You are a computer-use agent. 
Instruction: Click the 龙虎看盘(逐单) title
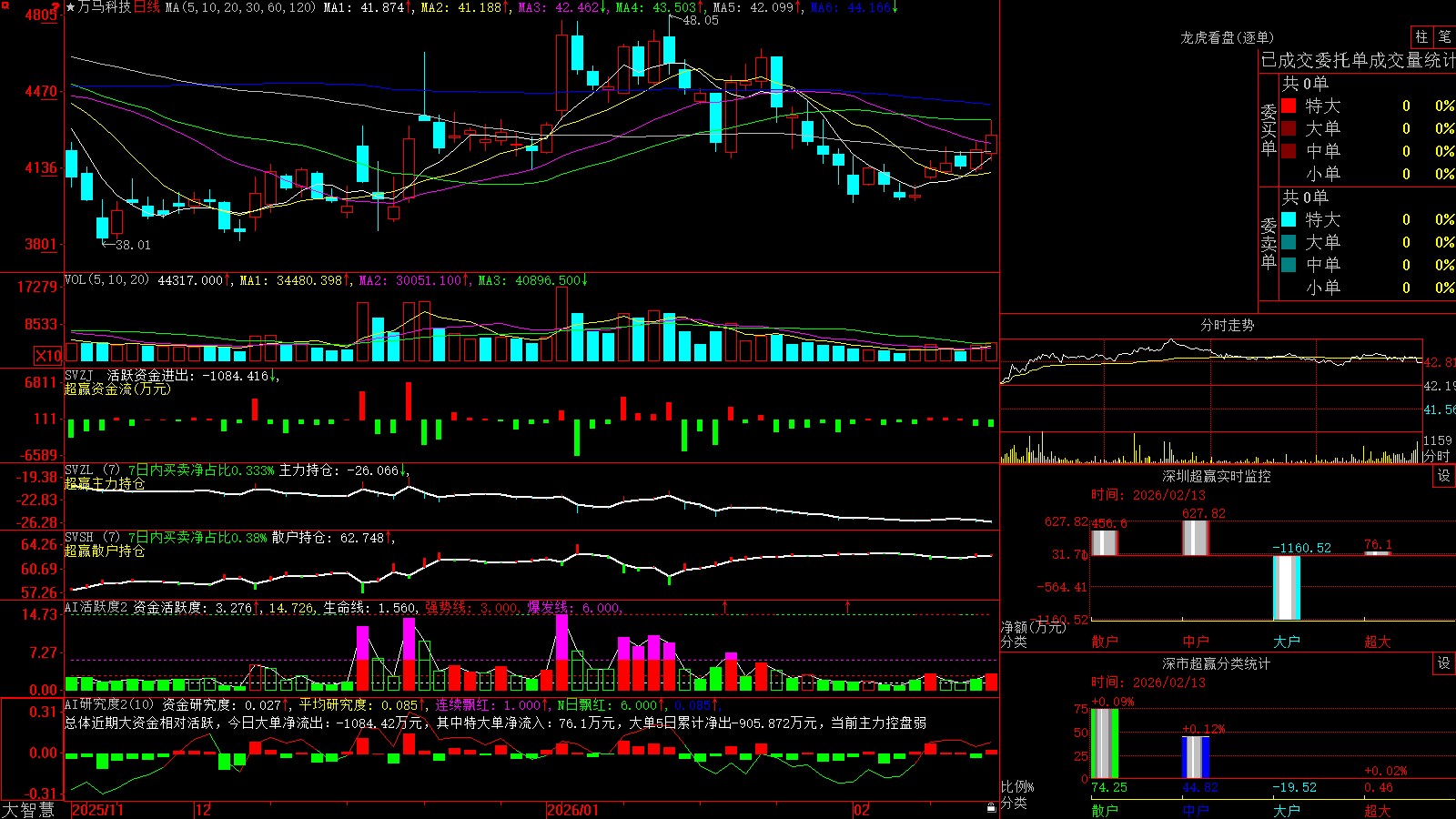[x=1227, y=37]
